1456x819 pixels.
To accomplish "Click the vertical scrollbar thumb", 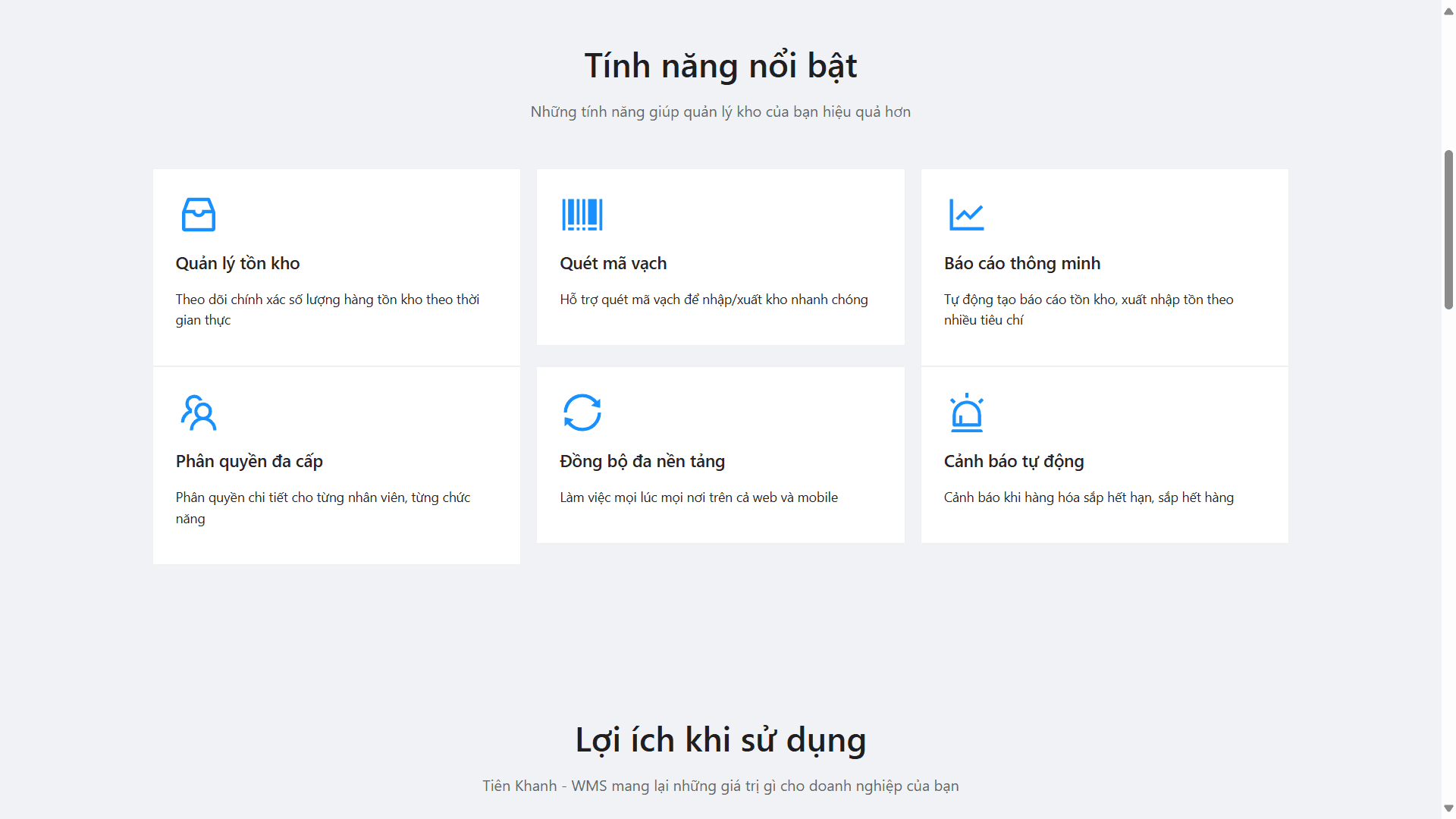I will coord(1448,230).
